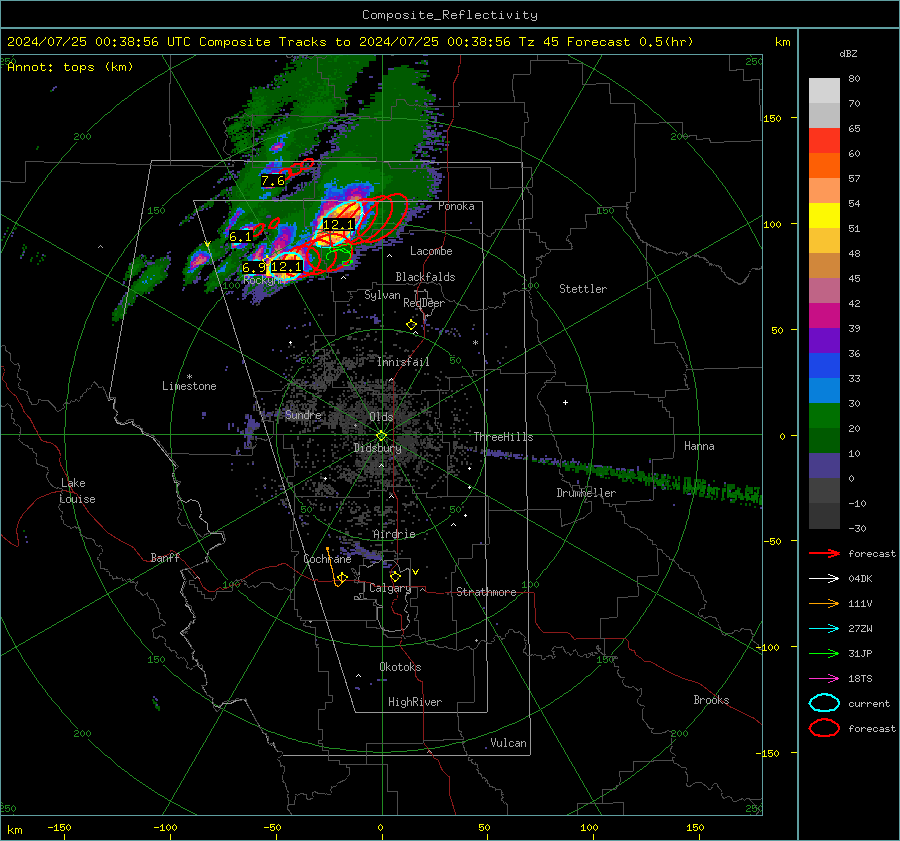Screen dimensions: 900x841
Task: Click the Composite_Reflectivity title
Action: pyautogui.click(x=449, y=15)
